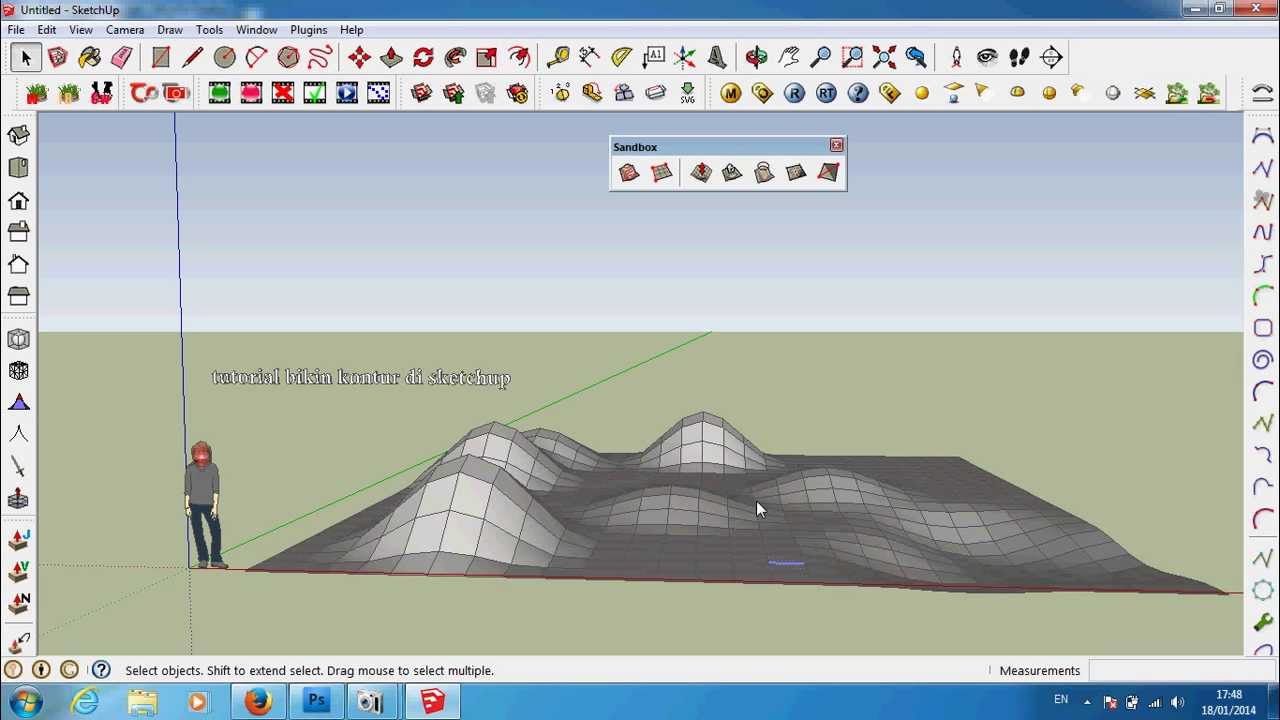The height and width of the screenshot is (720, 1280).
Task: Choose the Sandbox Drape tool
Action: coord(765,173)
